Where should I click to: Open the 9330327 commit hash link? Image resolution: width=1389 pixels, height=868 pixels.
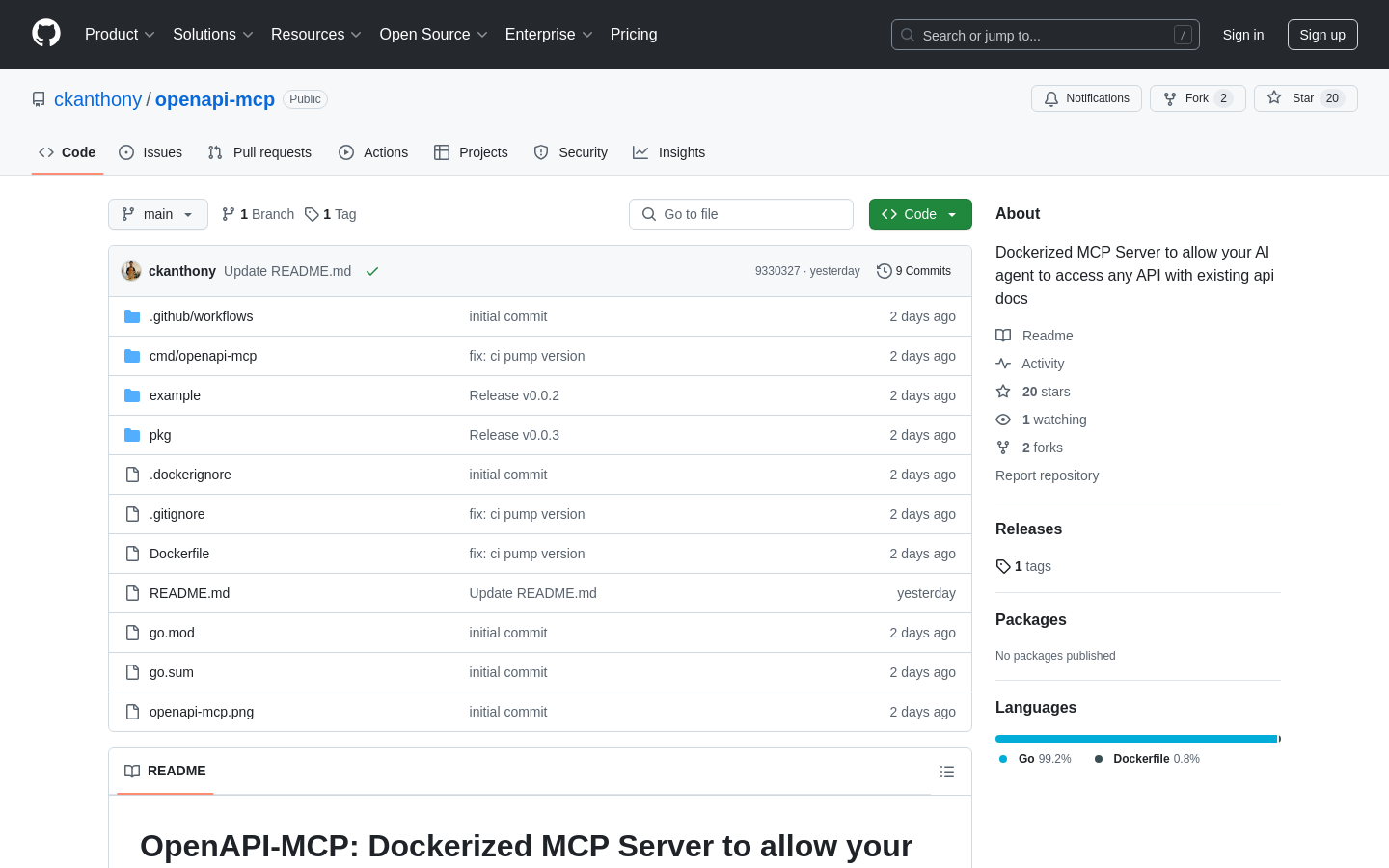click(x=777, y=271)
